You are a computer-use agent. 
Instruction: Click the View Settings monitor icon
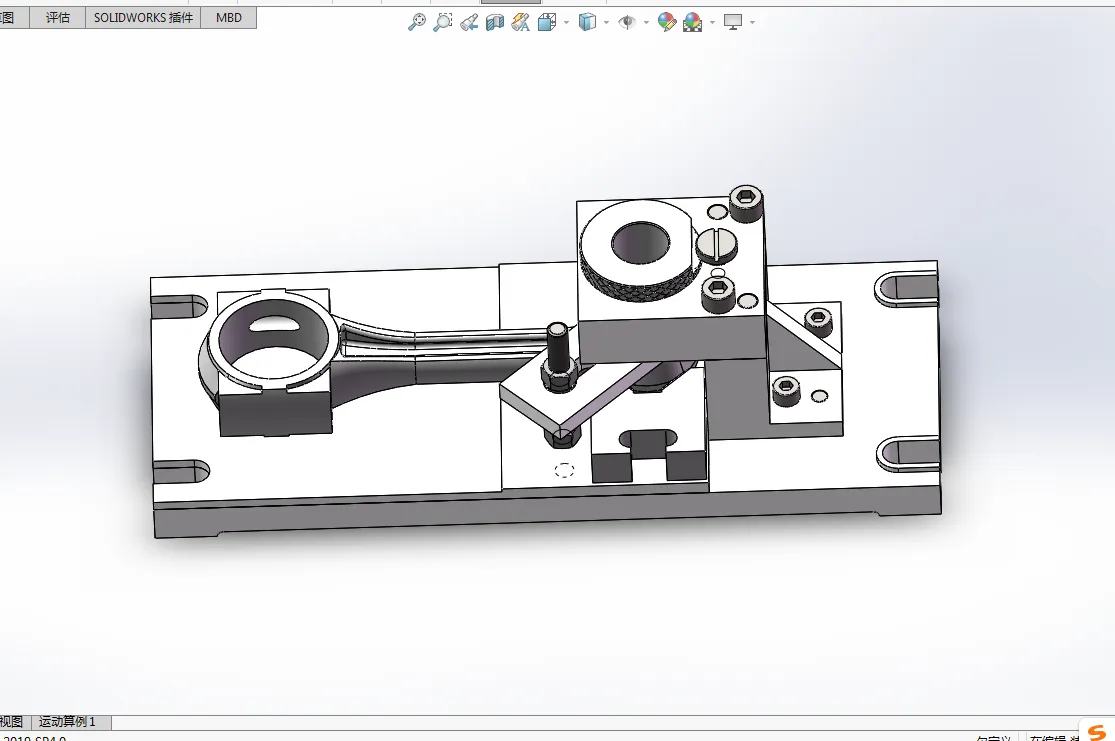pyautogui.click(x=732, y=22)
